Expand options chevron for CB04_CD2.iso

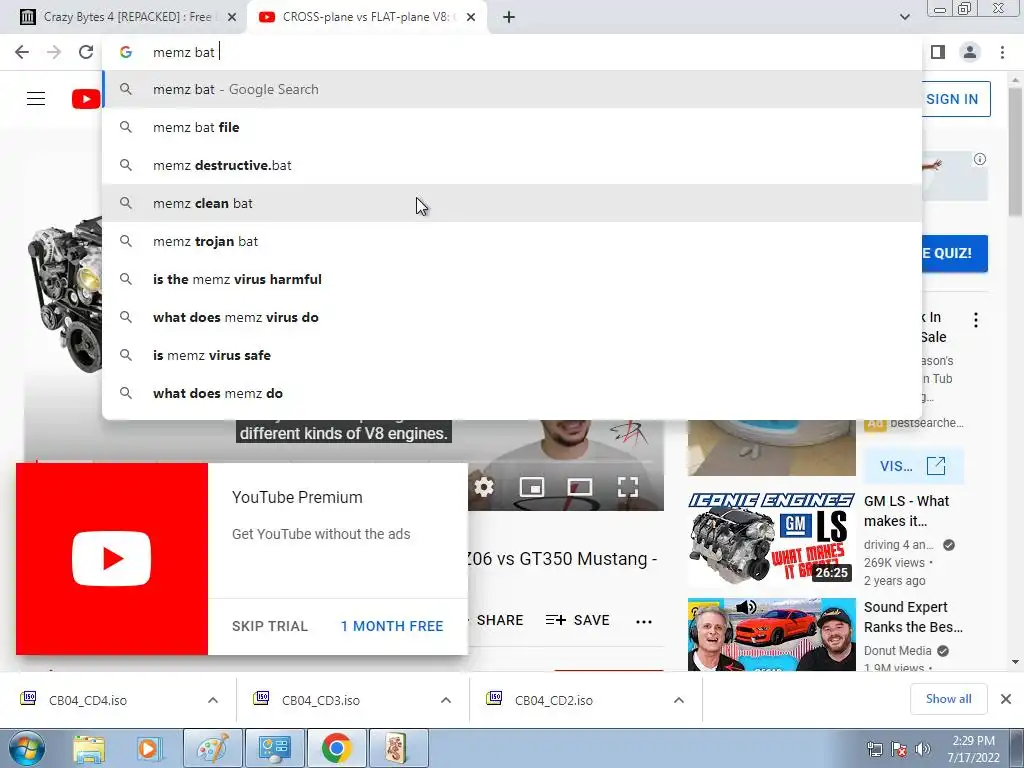coord(679,700)
